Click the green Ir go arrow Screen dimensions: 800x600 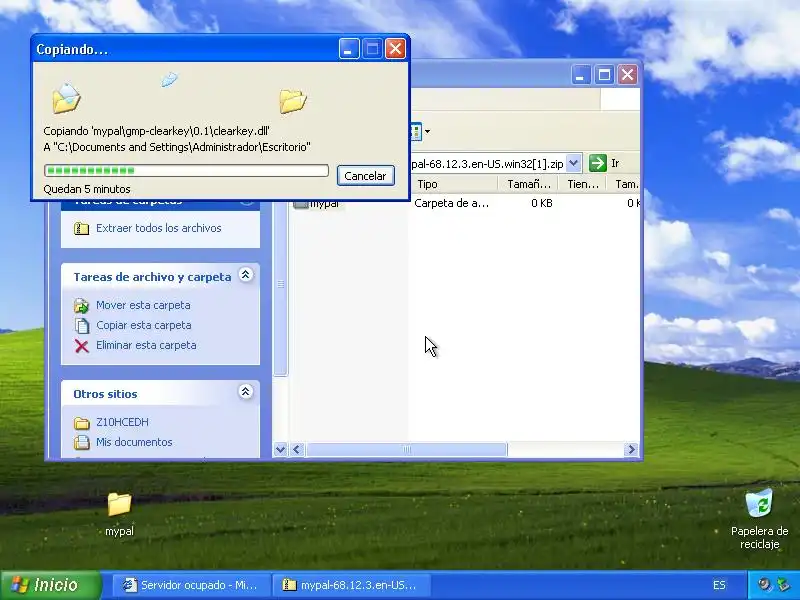pos(597,163)
